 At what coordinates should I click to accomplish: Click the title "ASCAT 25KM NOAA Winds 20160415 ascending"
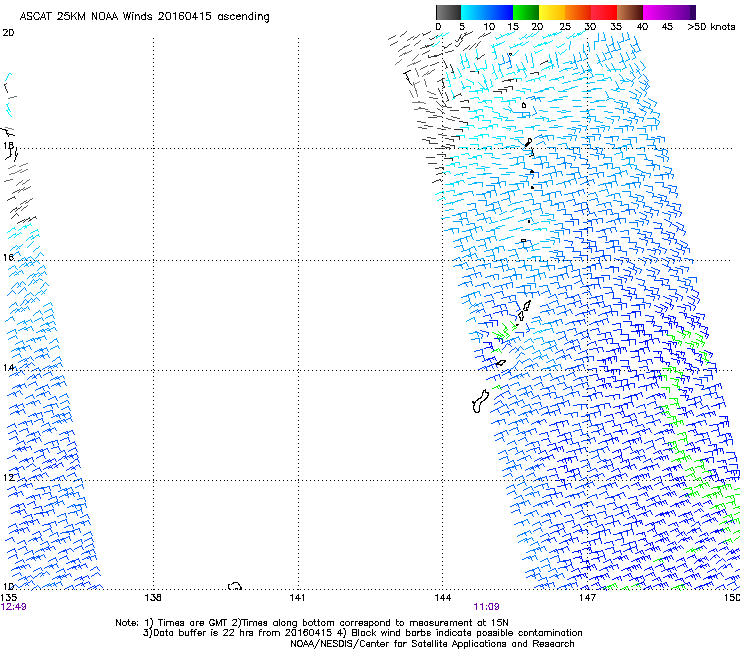(144, 17)
